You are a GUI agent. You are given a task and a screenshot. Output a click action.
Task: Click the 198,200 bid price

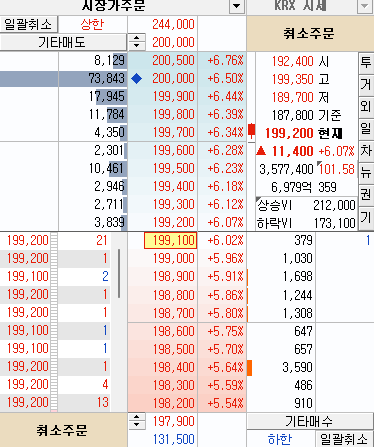[x=173, y=403]
